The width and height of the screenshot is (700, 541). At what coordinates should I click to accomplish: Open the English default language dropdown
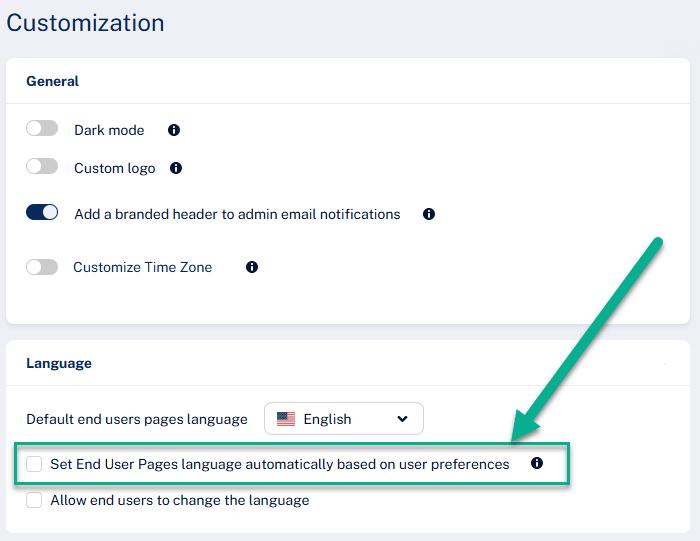(x=343, y=419)
